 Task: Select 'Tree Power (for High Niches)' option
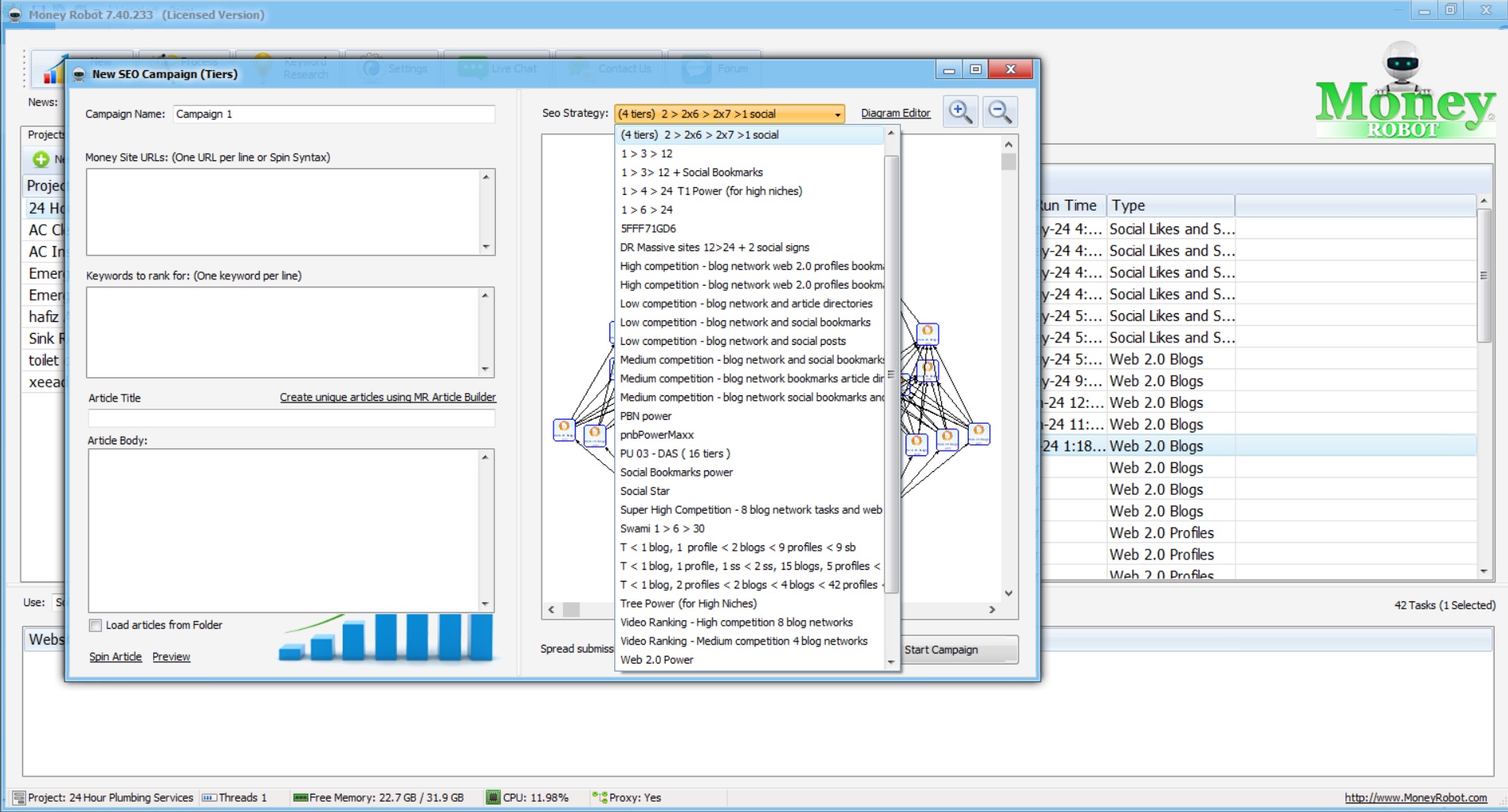749,604
